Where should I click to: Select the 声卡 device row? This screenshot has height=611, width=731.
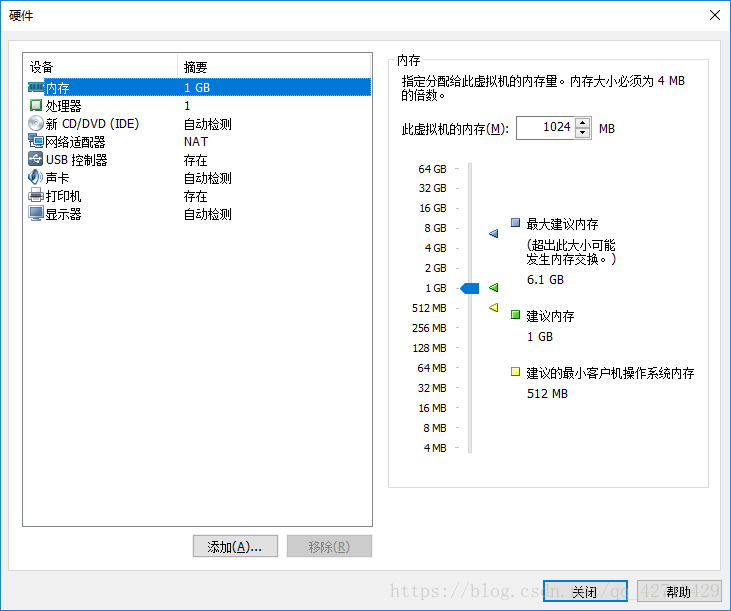199,178
